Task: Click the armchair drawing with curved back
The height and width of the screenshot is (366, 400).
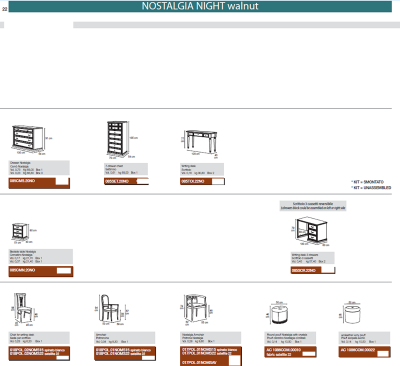Action: 111,310
